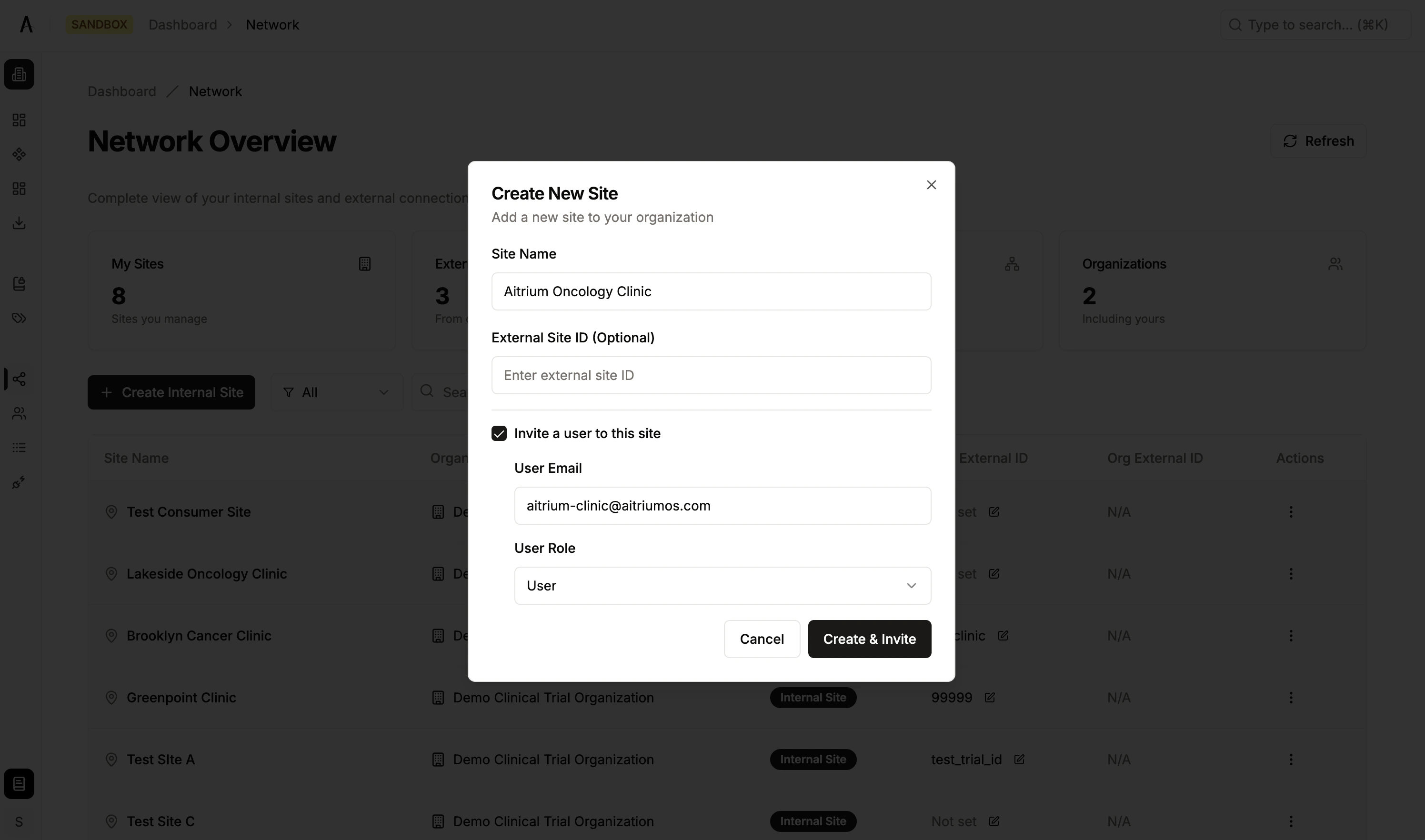Click the Network share icon in sidebar
1425x840 pixels.
[x=19, y=379]
